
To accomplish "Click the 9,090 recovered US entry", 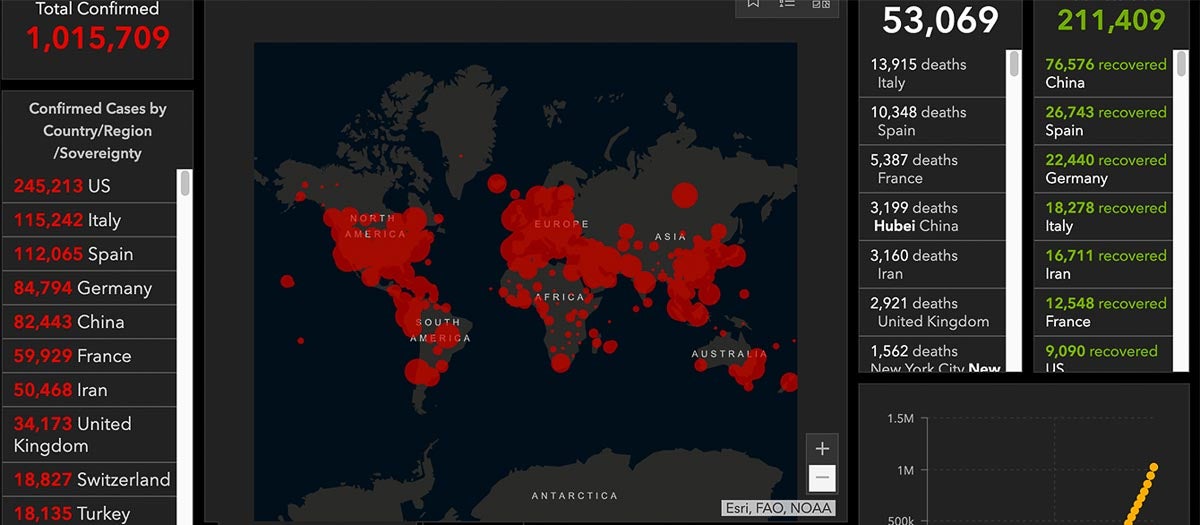I will [x=1105, y=356].
